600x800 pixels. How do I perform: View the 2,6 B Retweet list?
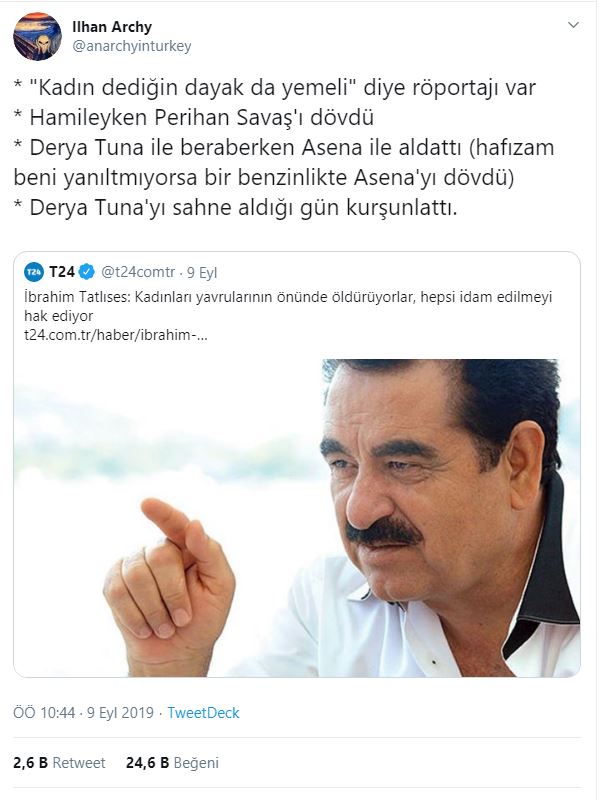59,762
